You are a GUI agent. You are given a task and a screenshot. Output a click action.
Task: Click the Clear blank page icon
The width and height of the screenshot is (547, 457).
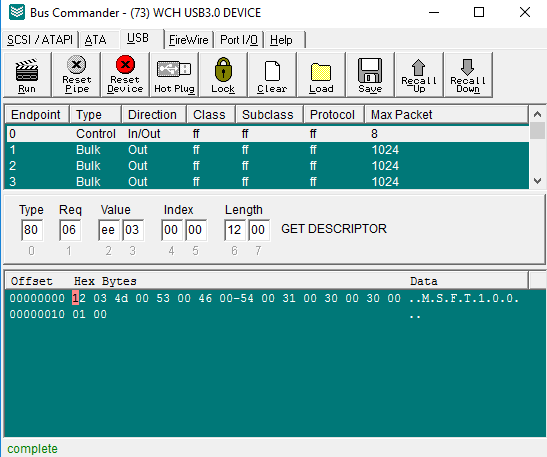tap(272, 71)
